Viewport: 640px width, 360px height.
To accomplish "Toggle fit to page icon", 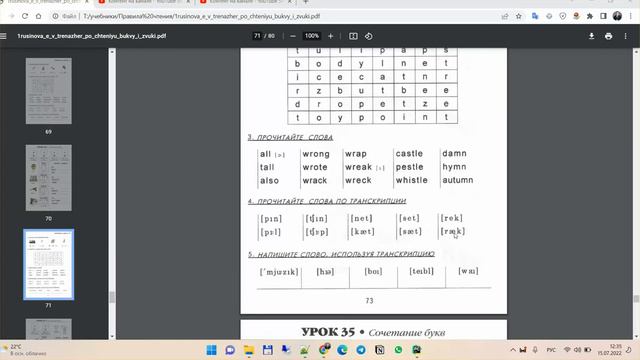I will pyautogui.click(x=353, y=36).
